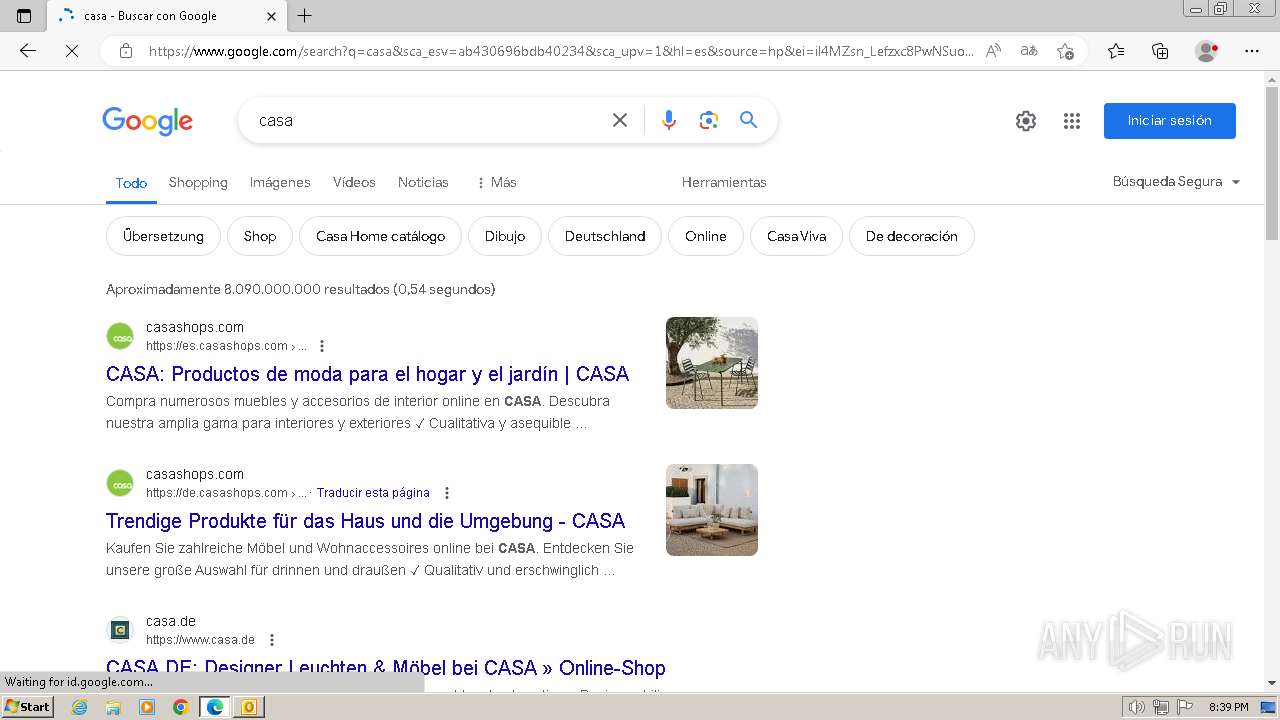This screenshot has height=720, width=1280.
Task: Select Übersetzung filter chip
Action: (163, 236)
